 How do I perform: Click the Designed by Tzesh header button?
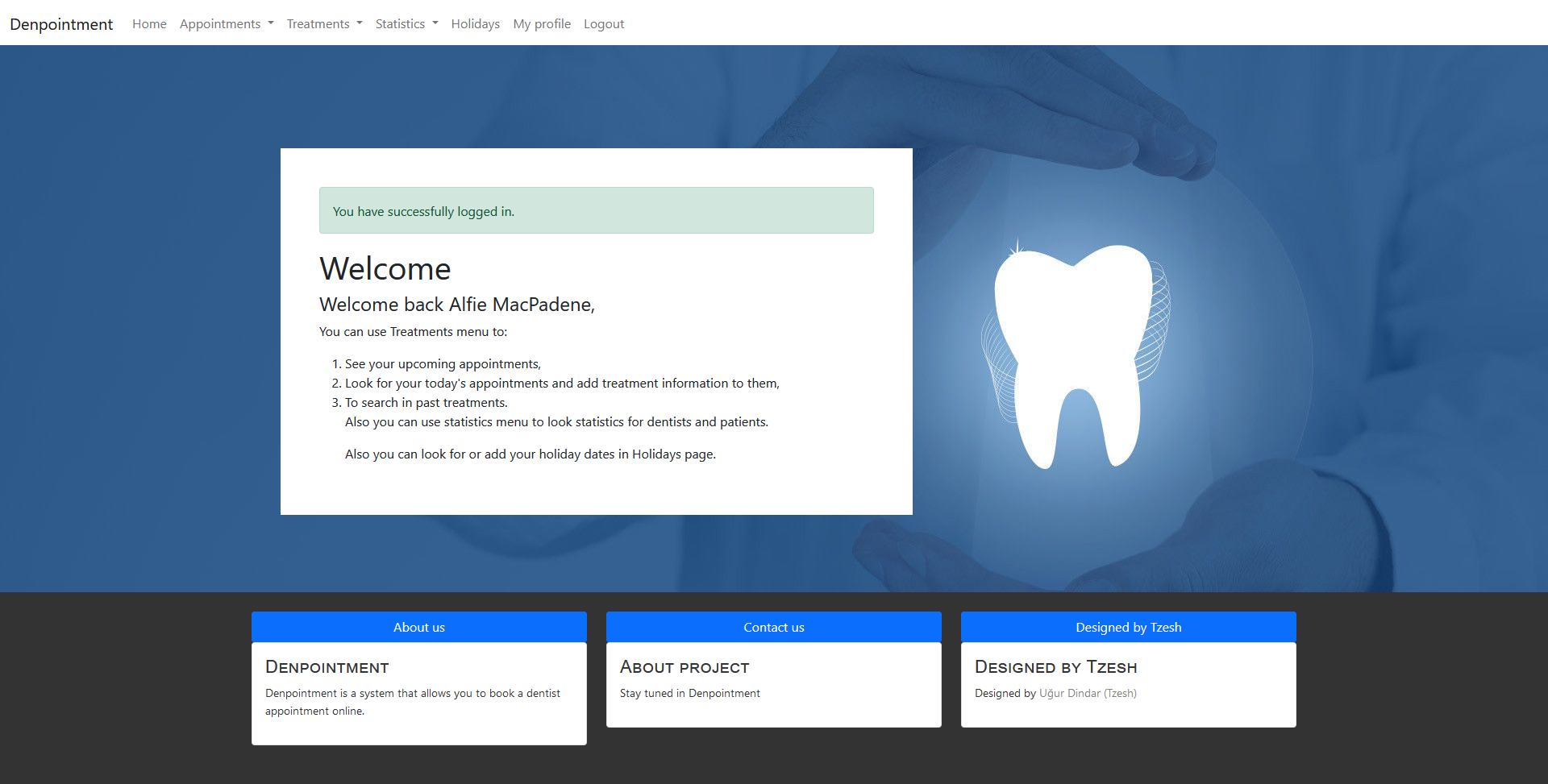tap(1129, 627)
